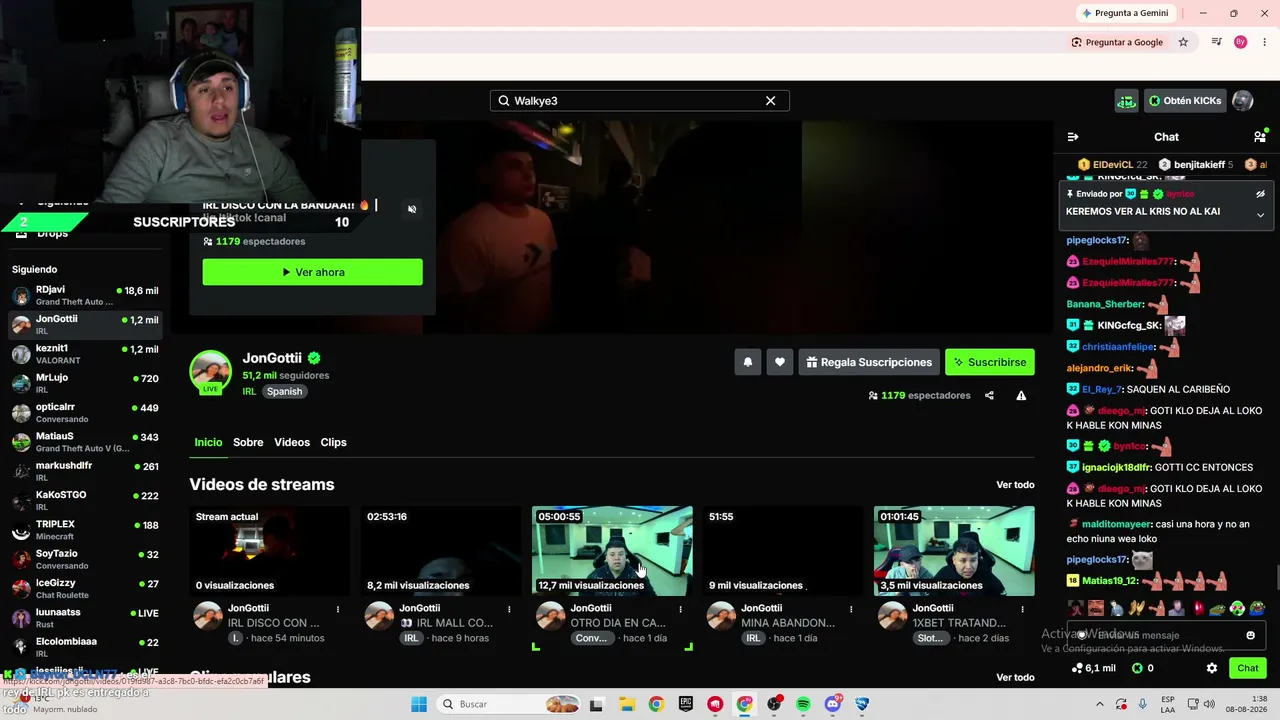Click the Enviar un mensaje chat field
This screenshot has height=720, width=1280.
(x=1166, y=635)
